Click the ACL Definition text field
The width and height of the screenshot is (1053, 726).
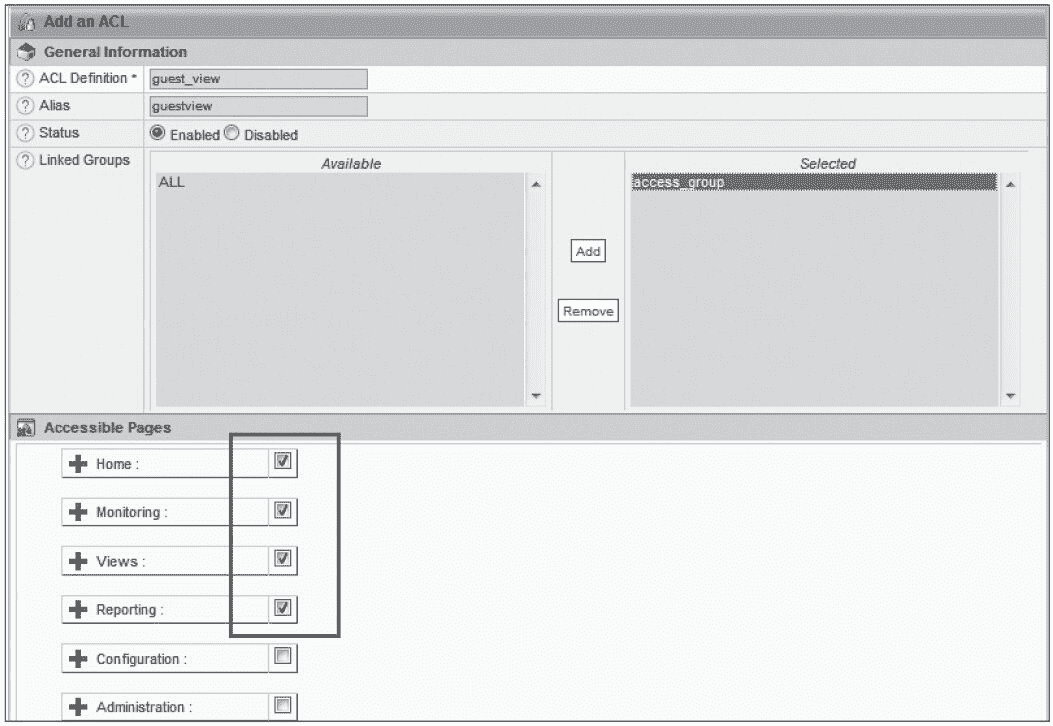258,80
